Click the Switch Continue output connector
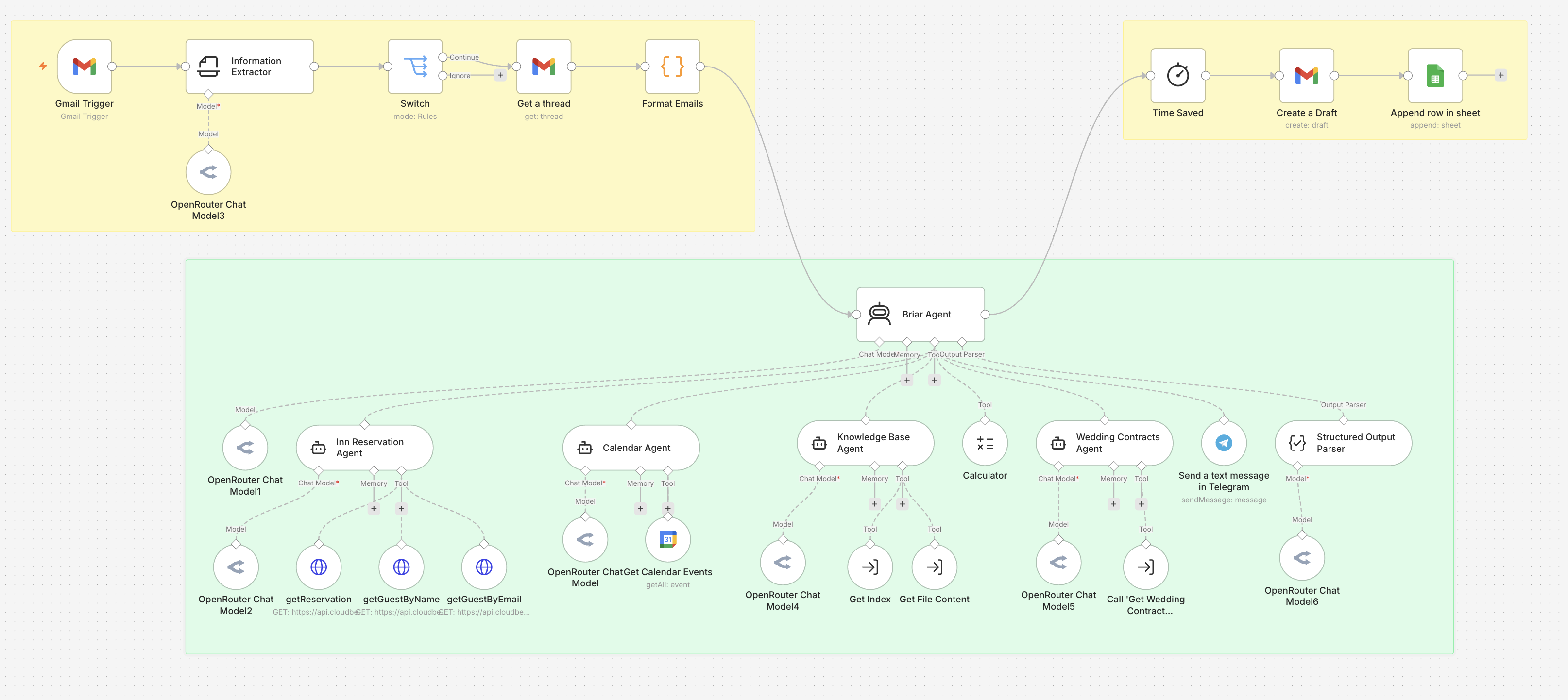 [x=443, y=57]
